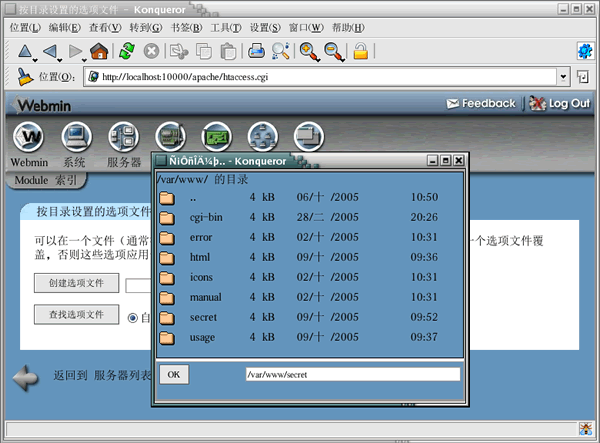The width and height of the screenshot is (600, 443).
Task: Click the bug icon in status bar
Action: coord(585,429)
